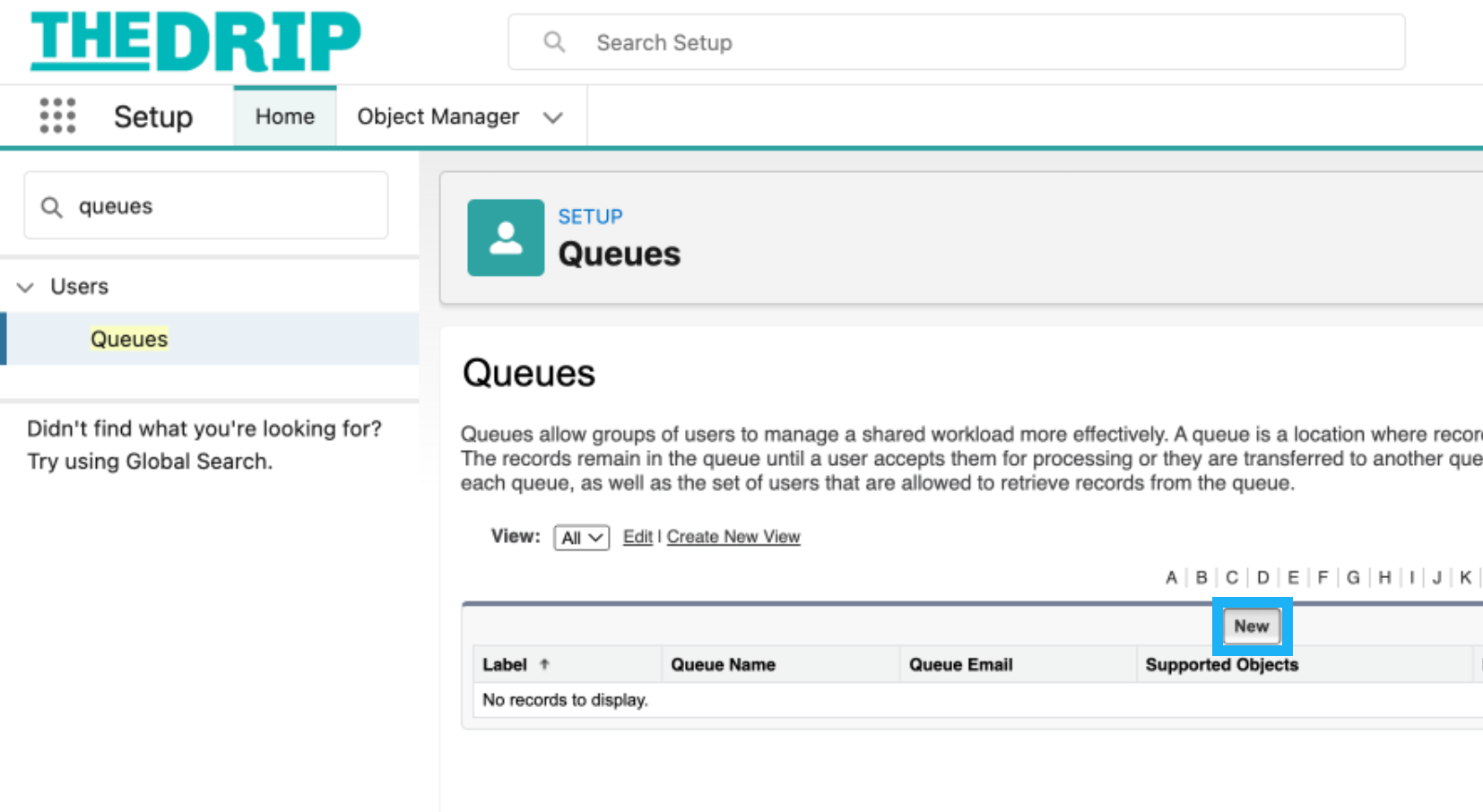The height and width of the screenshot is (812, 1483).
Task: Filter queues by letter G
Action: 1353,577
